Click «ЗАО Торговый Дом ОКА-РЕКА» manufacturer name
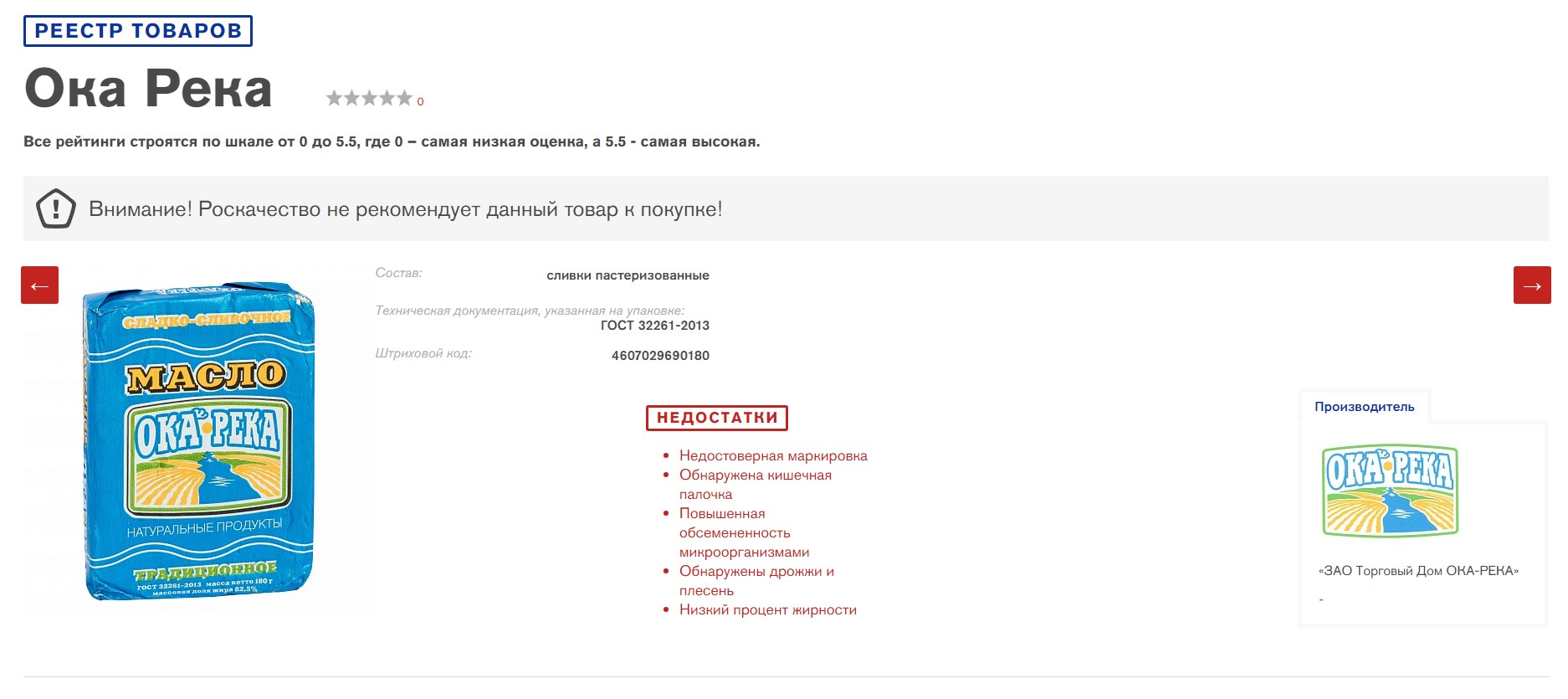This screenshot has height=699, width=1568. 1418,571
